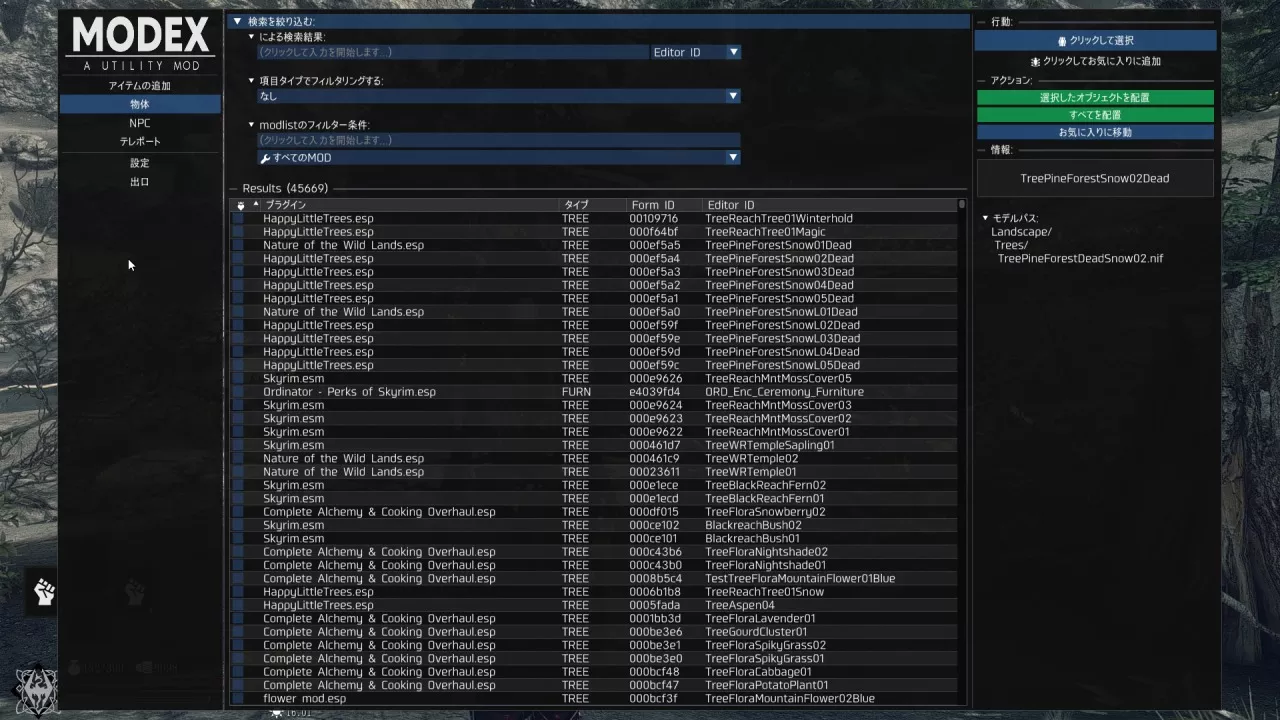Check the box beside ORD_Enc_Ceremony_Furniture
The width and height of the screenshot is (1280, 720).
click(238, 392)
